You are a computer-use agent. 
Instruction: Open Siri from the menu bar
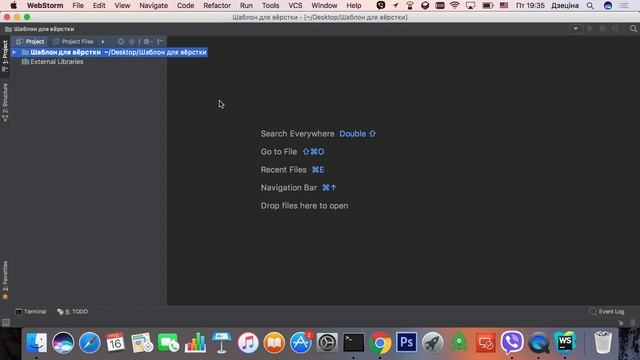[608, 5]
